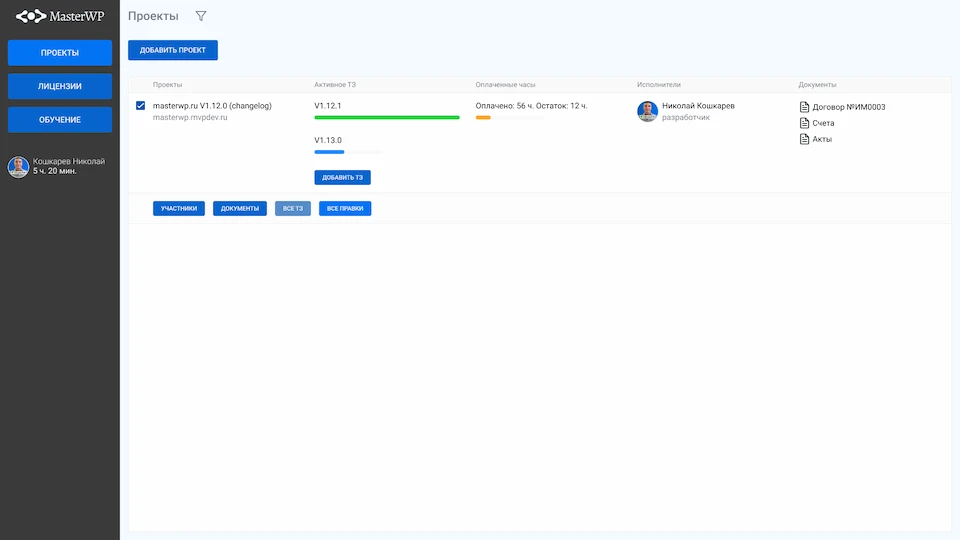
Task: Uncheck the masterwp.ru project checkbox
Action: pos(140,105)
